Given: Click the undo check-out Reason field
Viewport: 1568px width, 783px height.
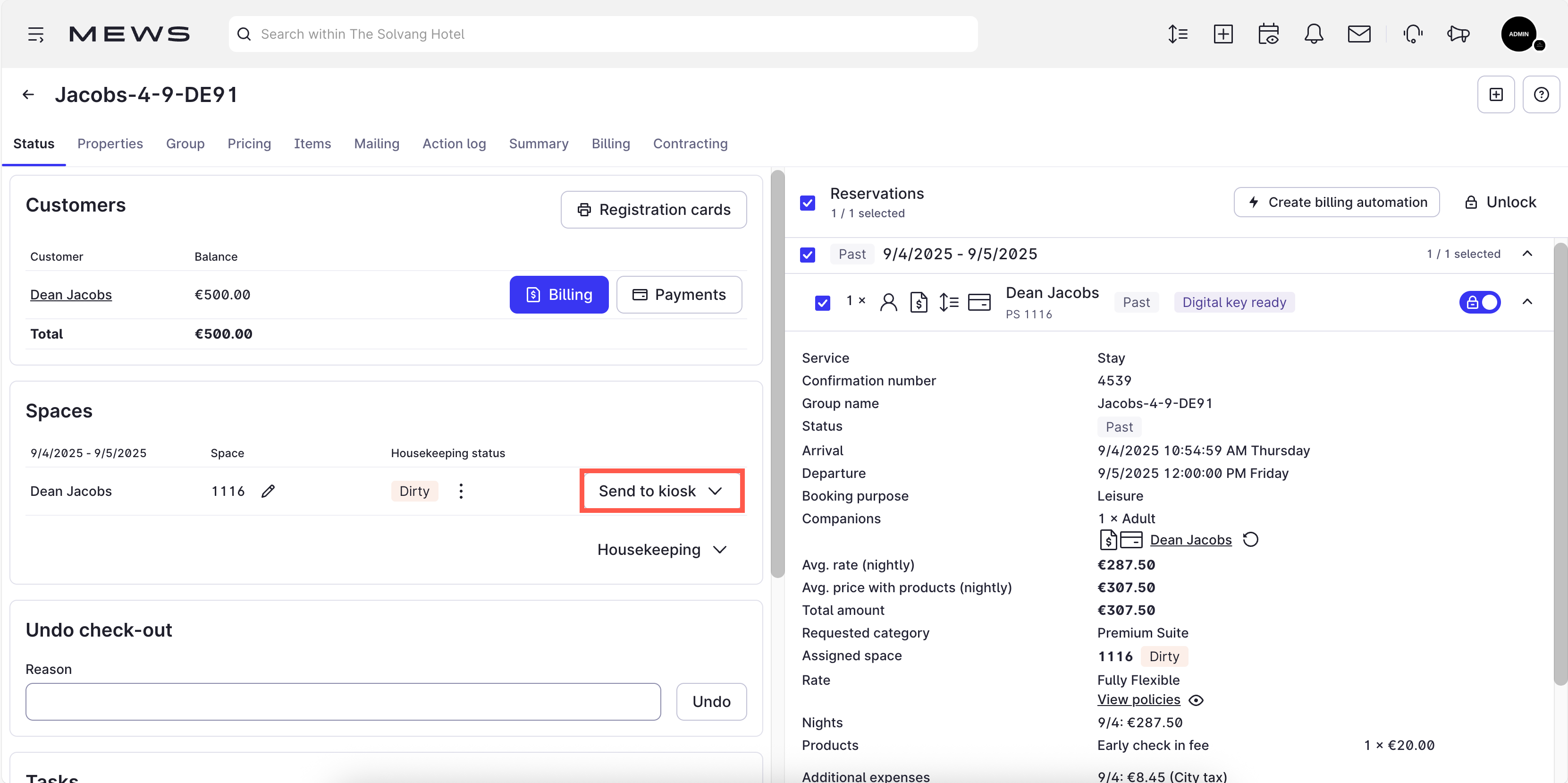Looking at the screenshot, I should click(343, 701).
